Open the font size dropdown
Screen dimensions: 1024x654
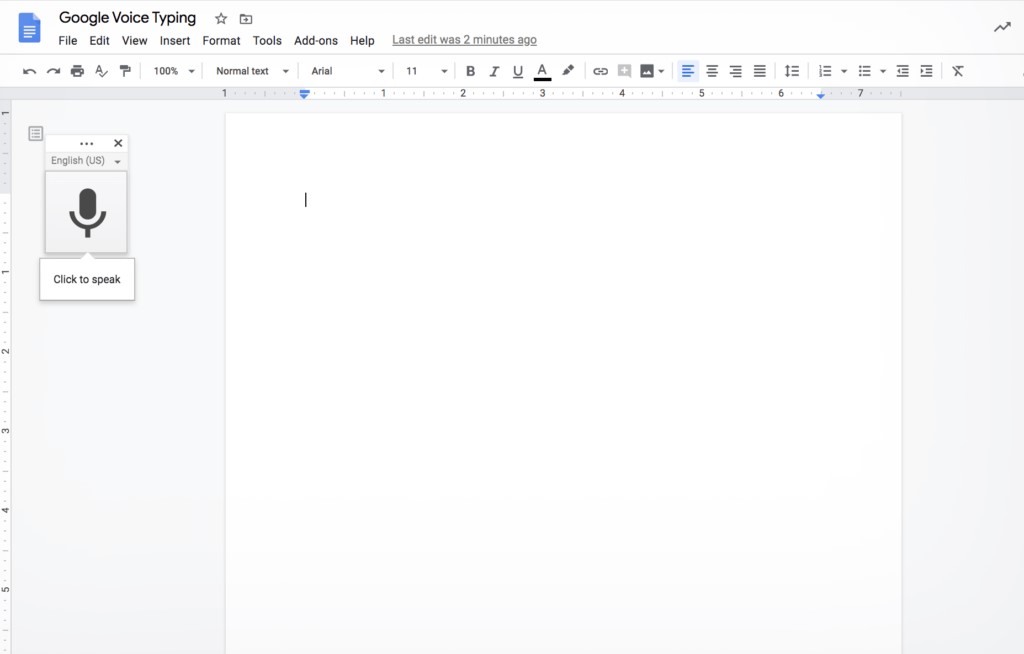[x=424, y=71]
